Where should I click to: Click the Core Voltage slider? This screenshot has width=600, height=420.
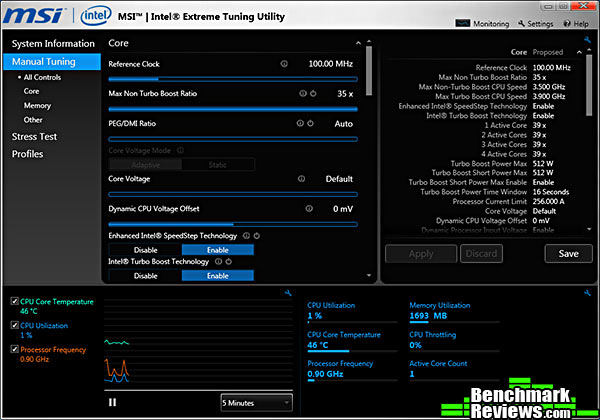(x=233, y=194)
